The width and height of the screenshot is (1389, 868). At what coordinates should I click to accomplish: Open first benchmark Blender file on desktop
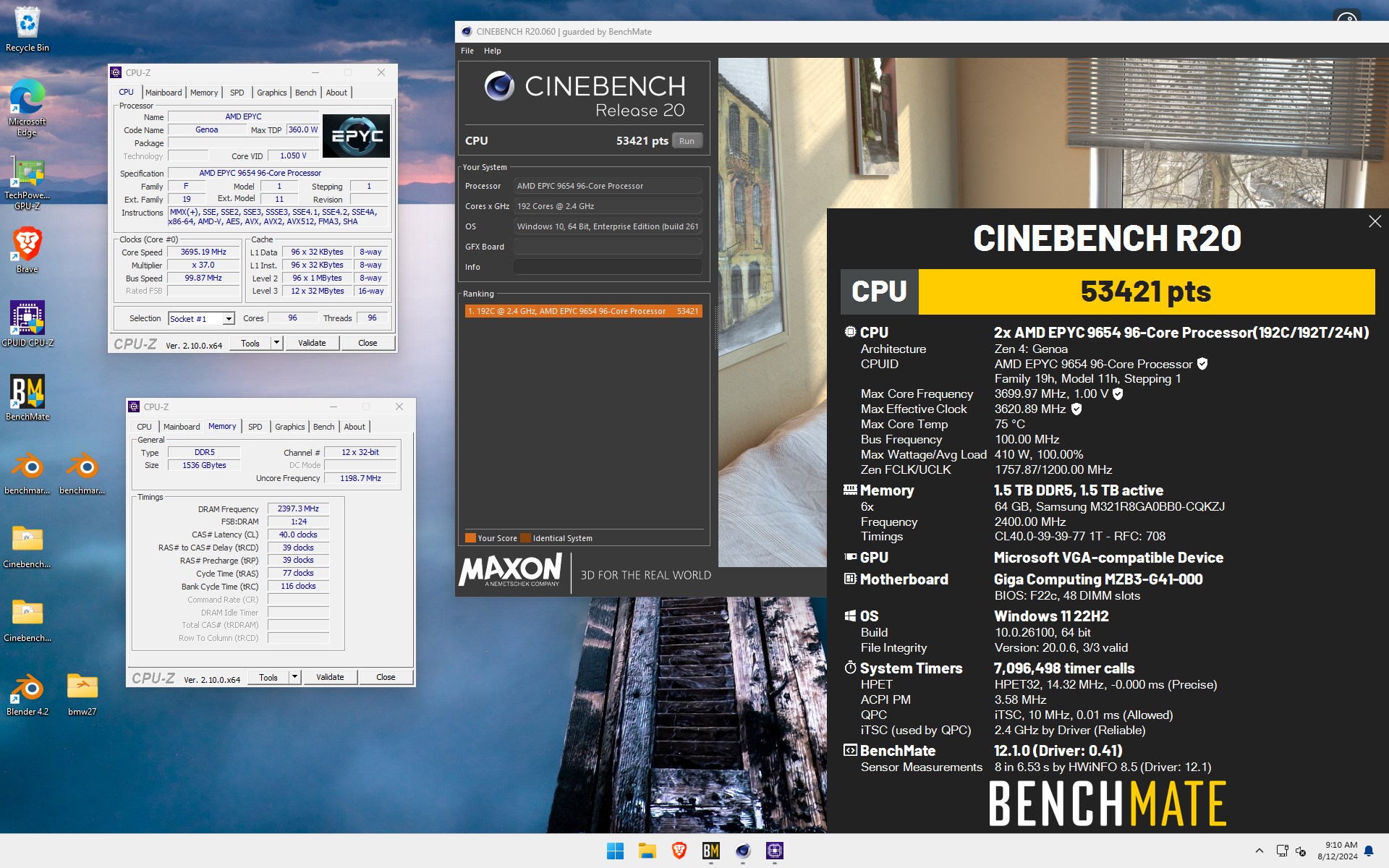tap(27, 472)
